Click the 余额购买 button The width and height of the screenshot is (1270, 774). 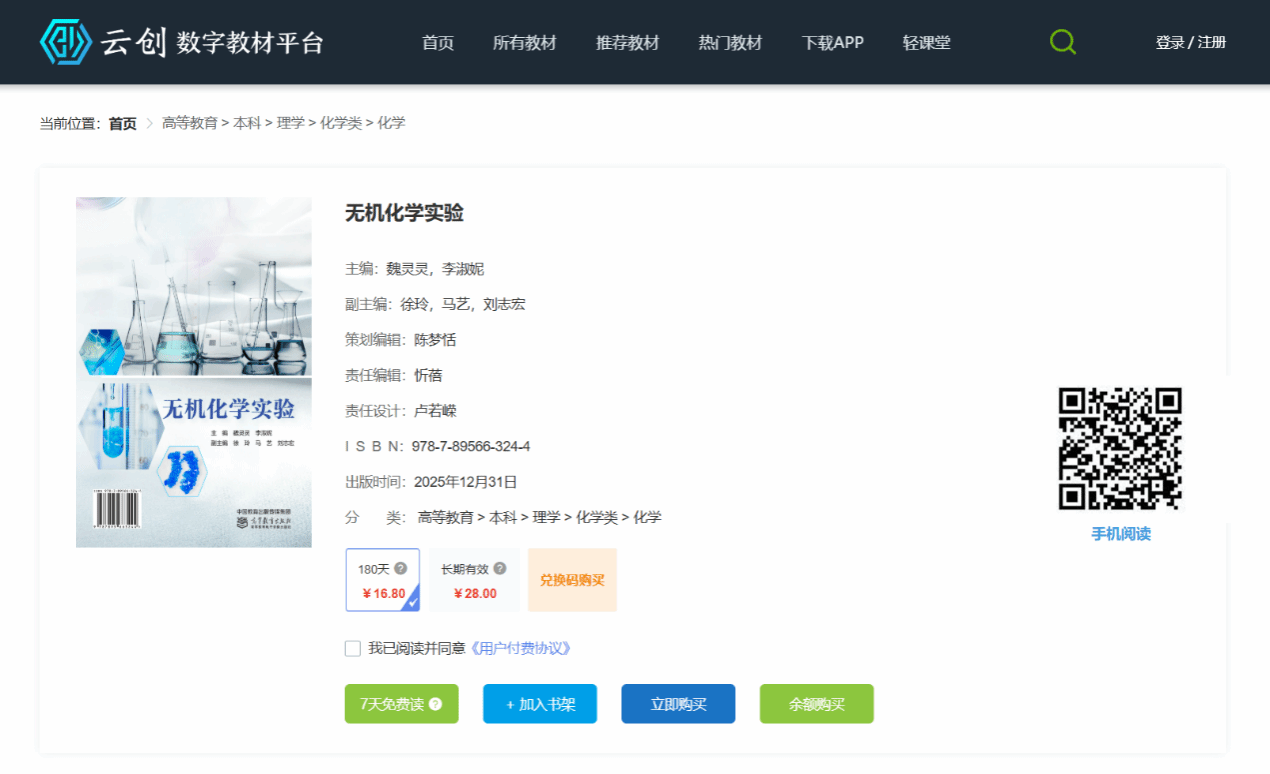[816, 704]
